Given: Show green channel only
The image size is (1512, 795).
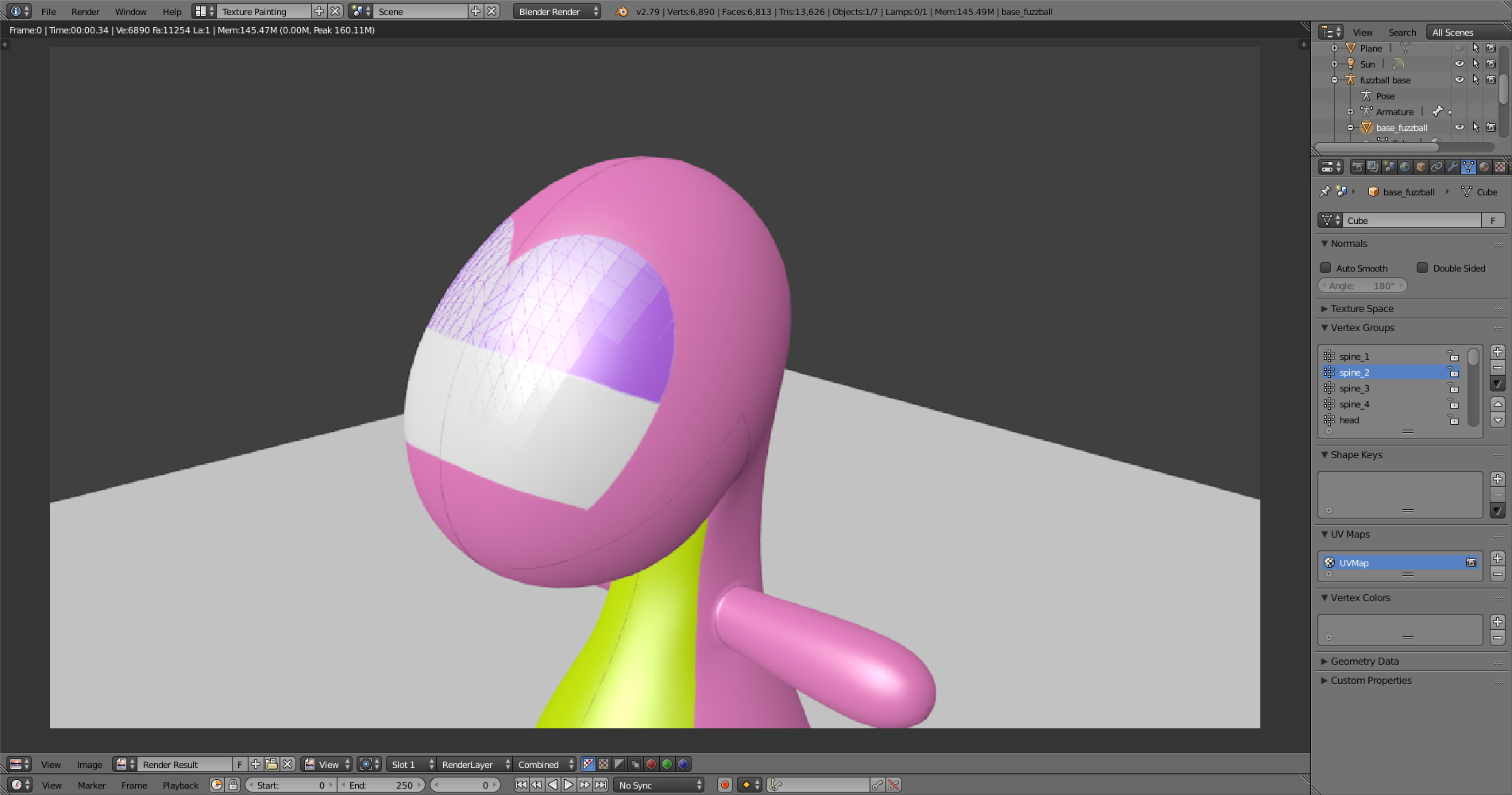Looking at the screenshot, I should (667, 764).
